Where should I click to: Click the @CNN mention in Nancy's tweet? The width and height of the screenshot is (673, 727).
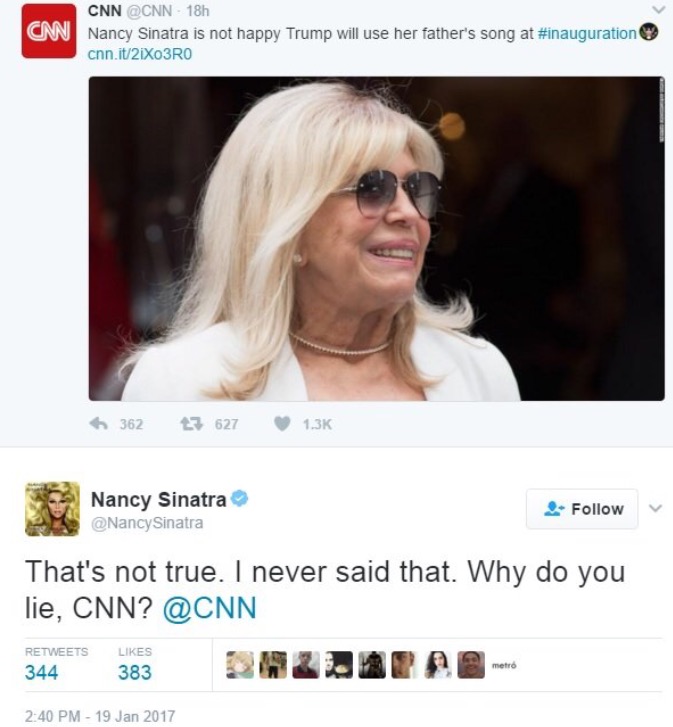[210, 607]
